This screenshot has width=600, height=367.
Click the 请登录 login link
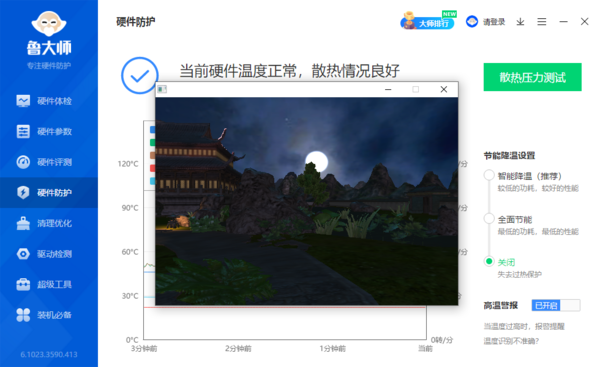click(x=494, y=22)
